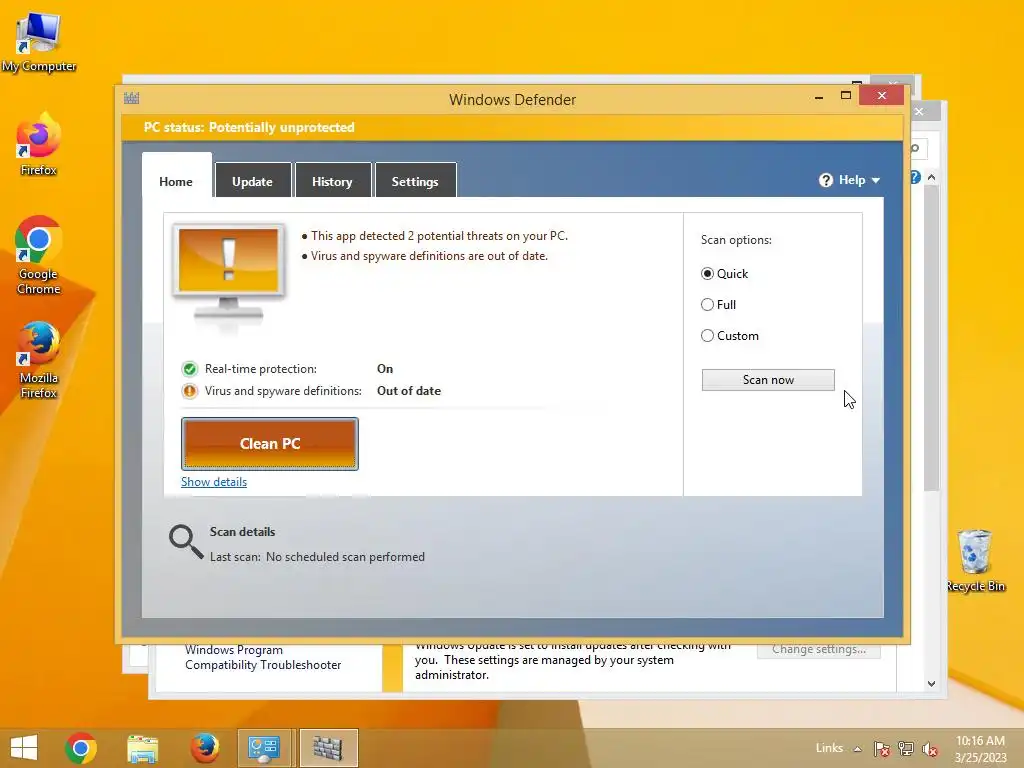Select the Full scan option

point(707,304)
